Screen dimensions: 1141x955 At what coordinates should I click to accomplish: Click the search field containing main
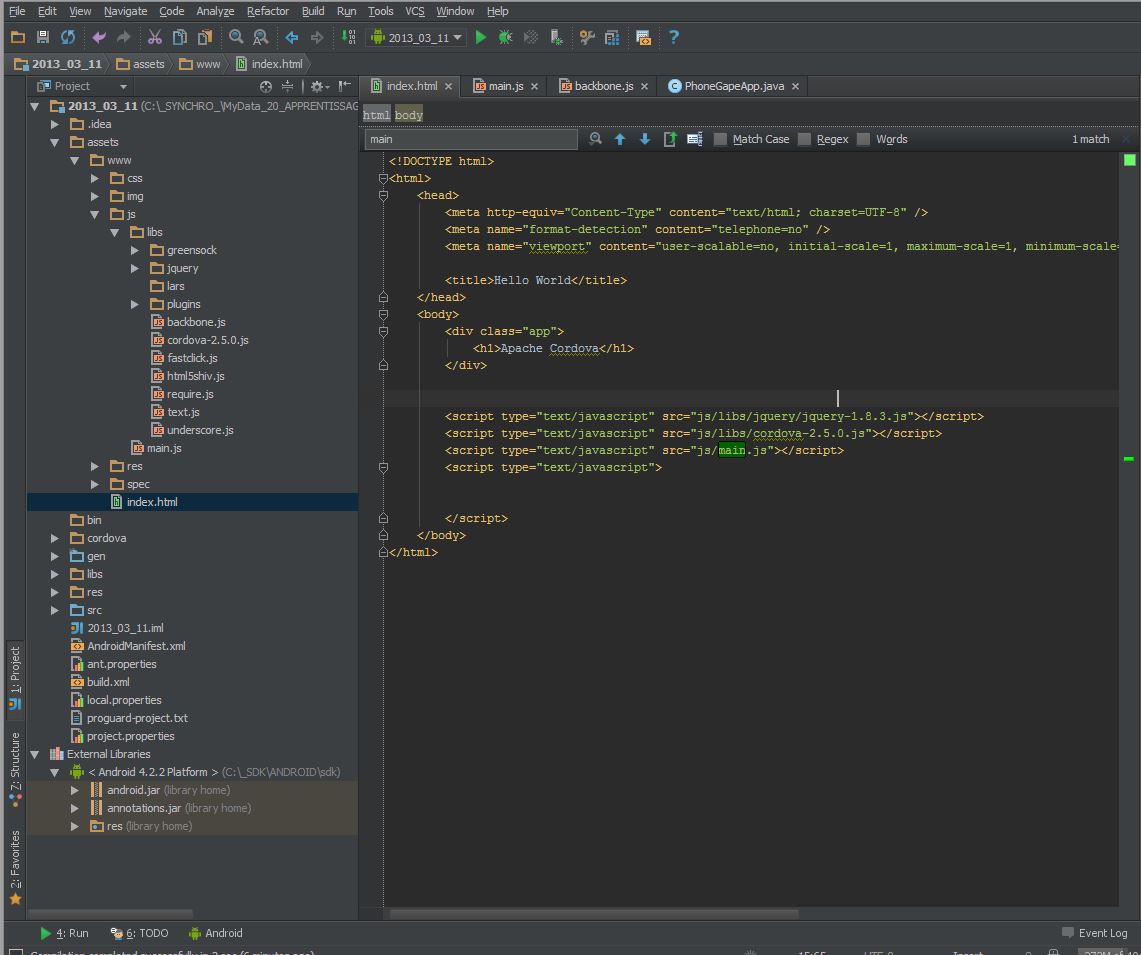(471, 139)
